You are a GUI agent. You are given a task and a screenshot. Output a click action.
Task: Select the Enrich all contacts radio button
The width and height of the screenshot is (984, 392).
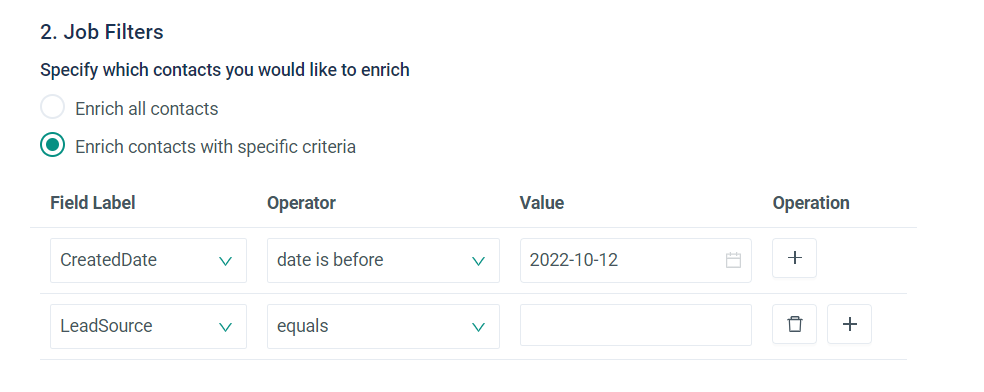click(x=53, y=107)
